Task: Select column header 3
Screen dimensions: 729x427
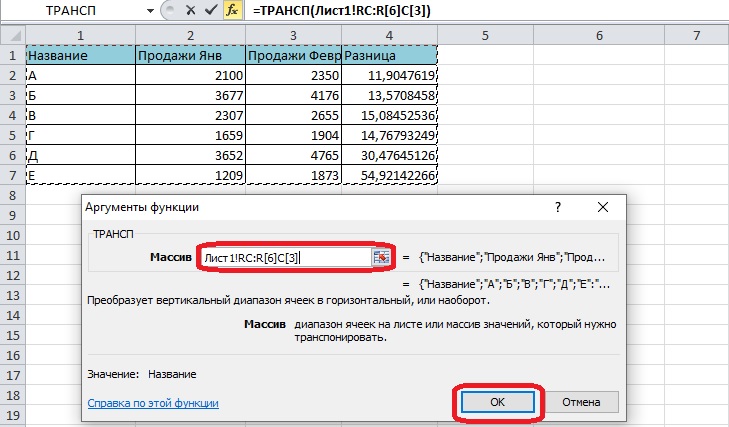Action: tap(293, 35)
